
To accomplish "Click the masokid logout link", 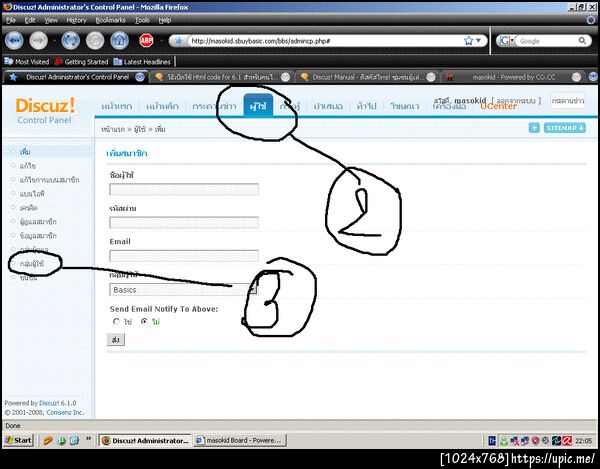I will [x=516, y=101].
